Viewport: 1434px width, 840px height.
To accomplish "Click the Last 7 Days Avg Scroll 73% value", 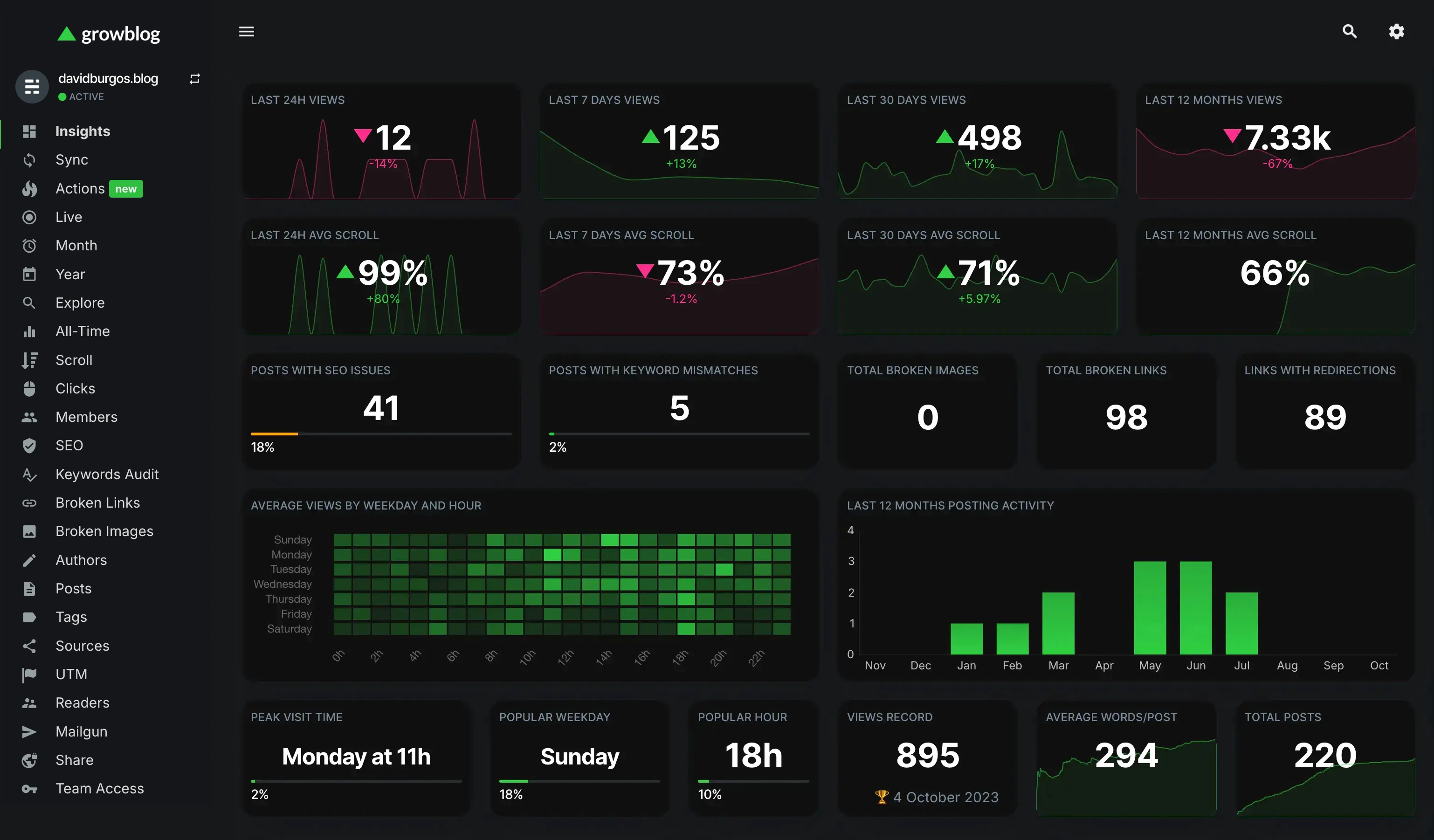I will 690,273.
